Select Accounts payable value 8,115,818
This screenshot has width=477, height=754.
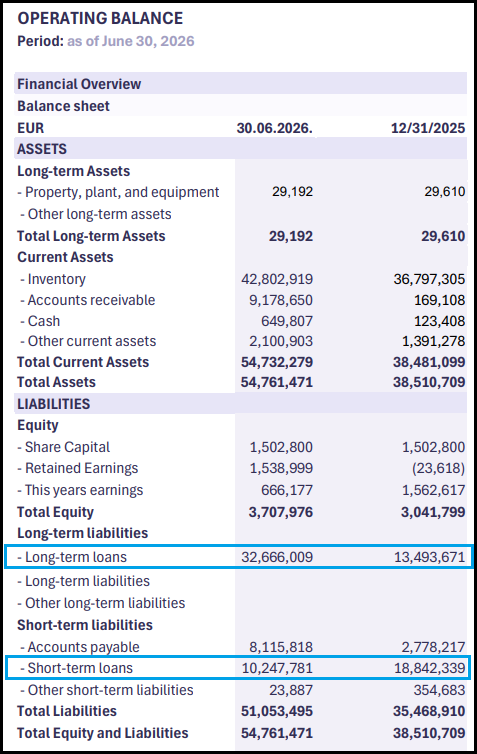pyautogui.click(x=281, y=647)
